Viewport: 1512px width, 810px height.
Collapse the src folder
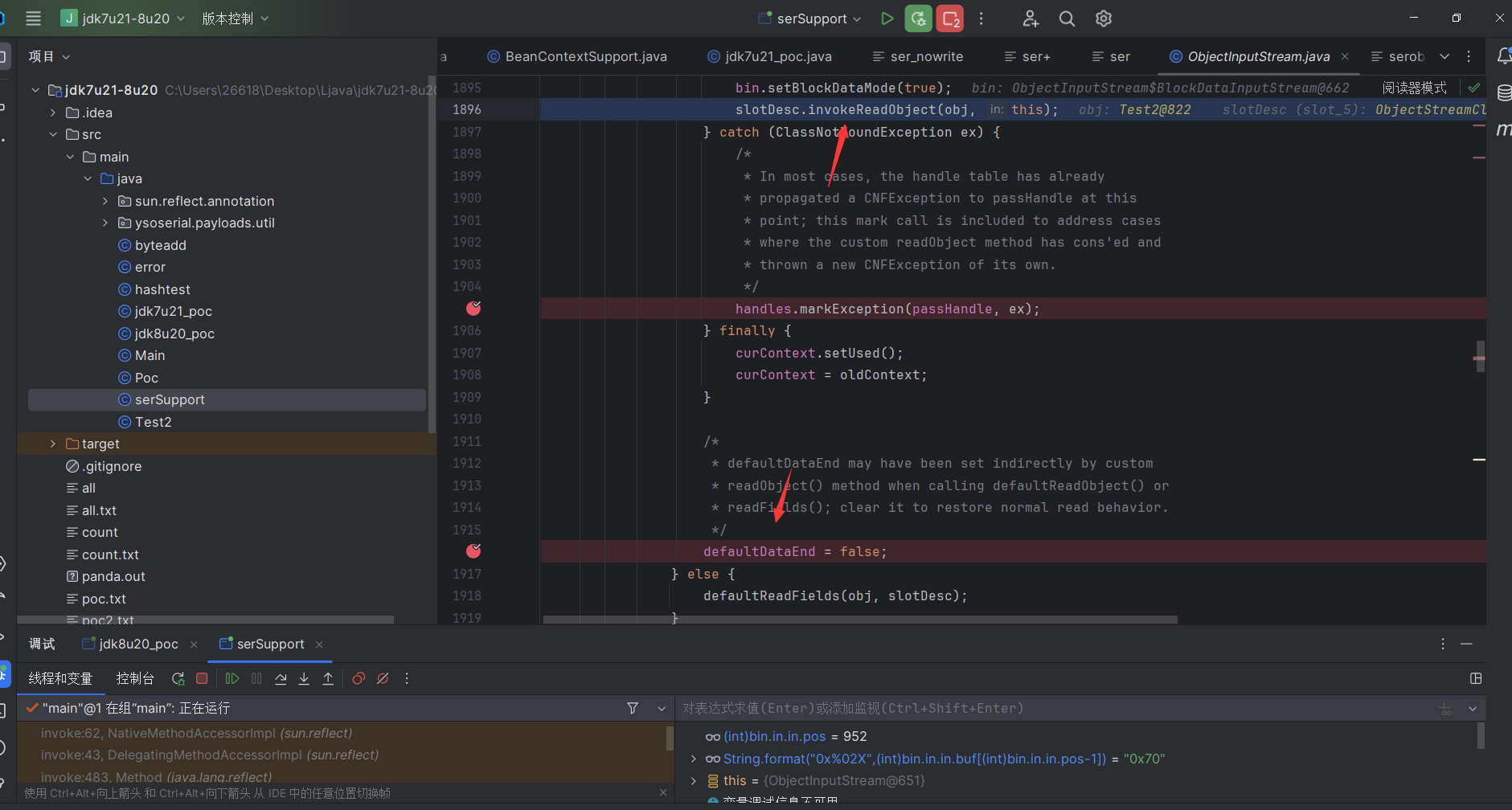click(53, 134)
